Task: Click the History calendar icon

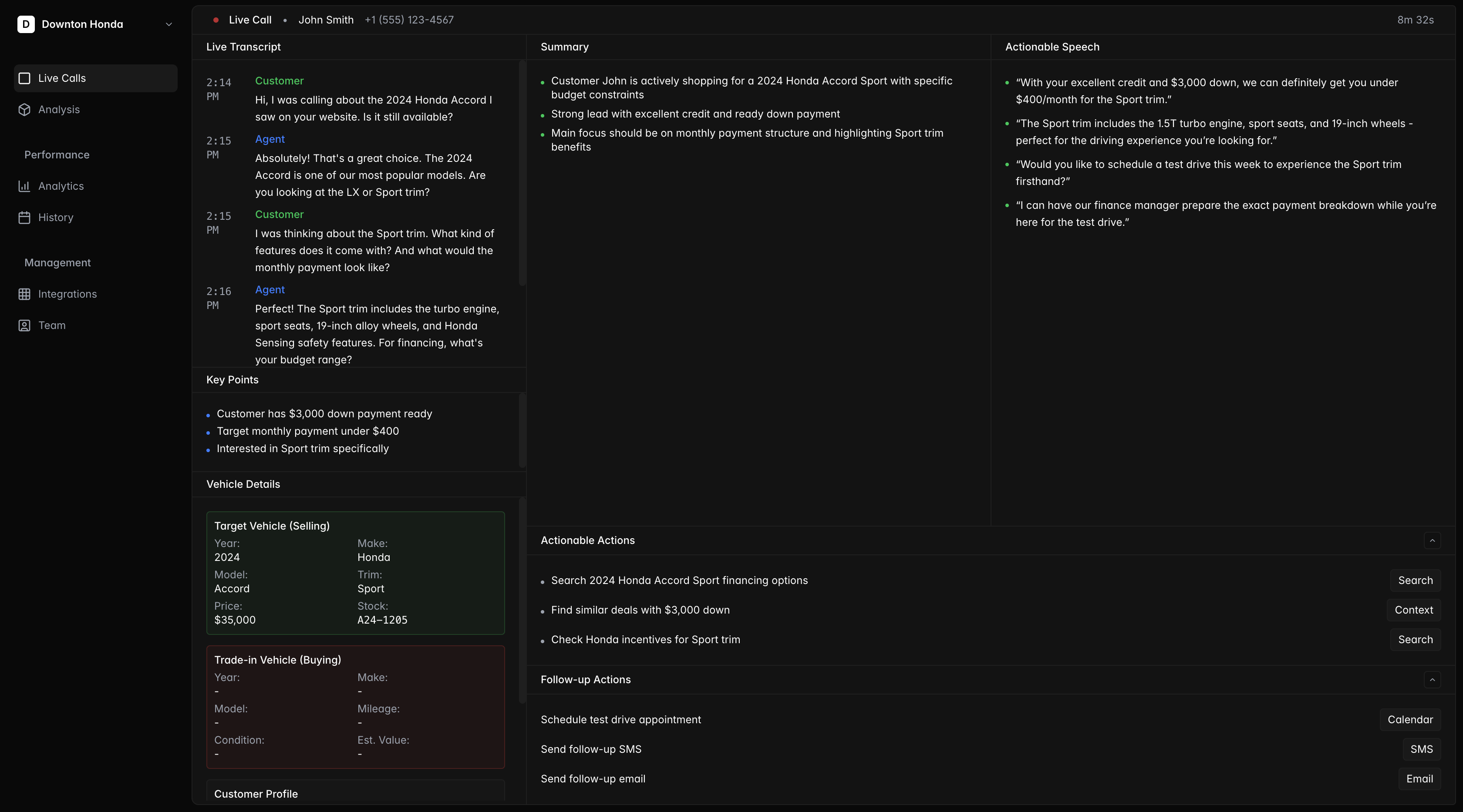Action: 24,217
